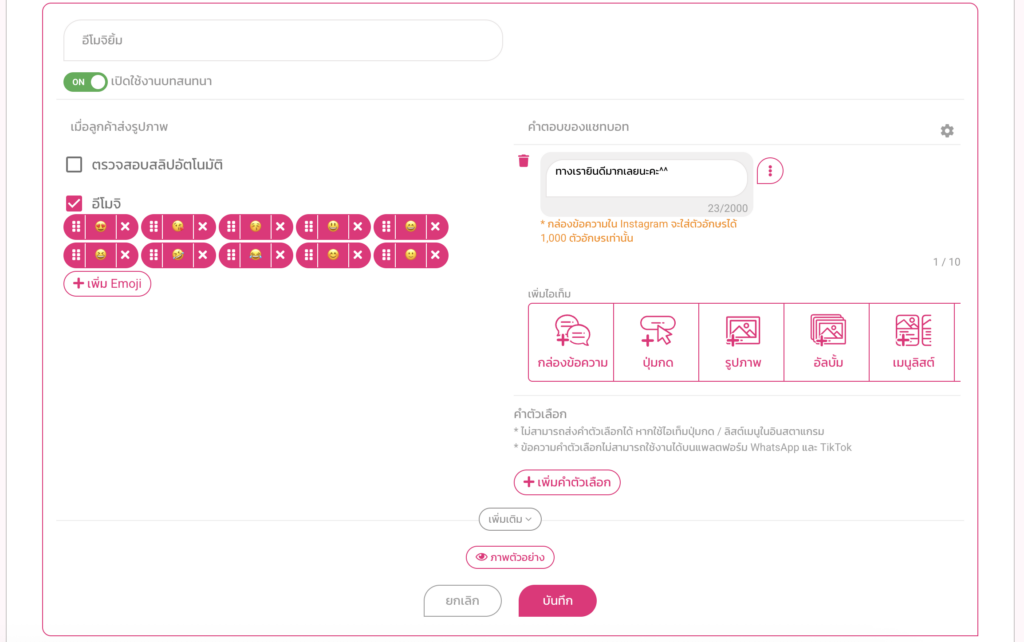
Task: Click the trash icon beside the chatbot reply
Action: (523, 161)
